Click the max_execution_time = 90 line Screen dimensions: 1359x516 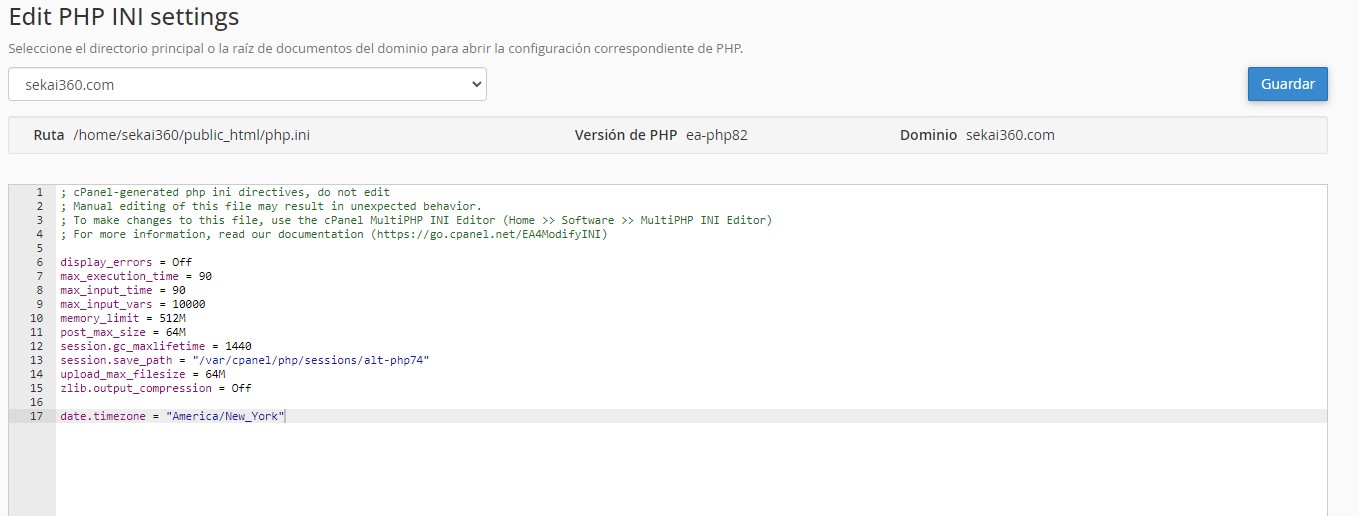click(x=136, y=276)
